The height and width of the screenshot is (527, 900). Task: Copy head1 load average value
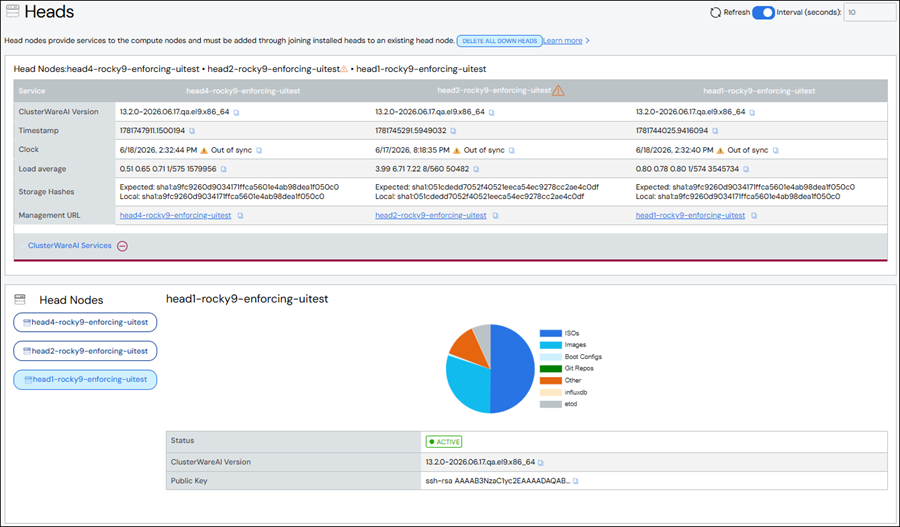(x=746, y=169)
